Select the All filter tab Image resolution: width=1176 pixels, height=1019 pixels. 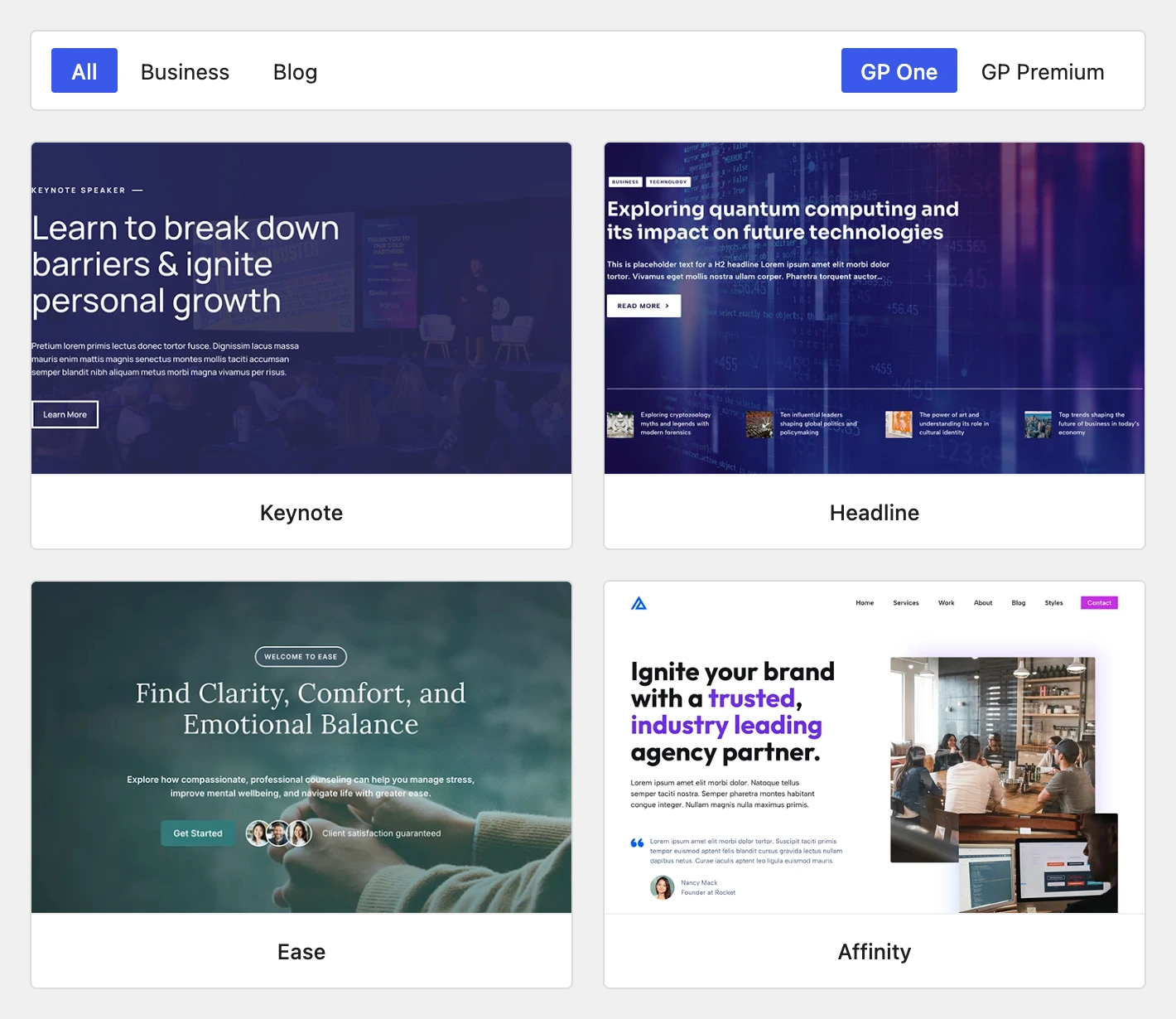[x=84, y=71]
